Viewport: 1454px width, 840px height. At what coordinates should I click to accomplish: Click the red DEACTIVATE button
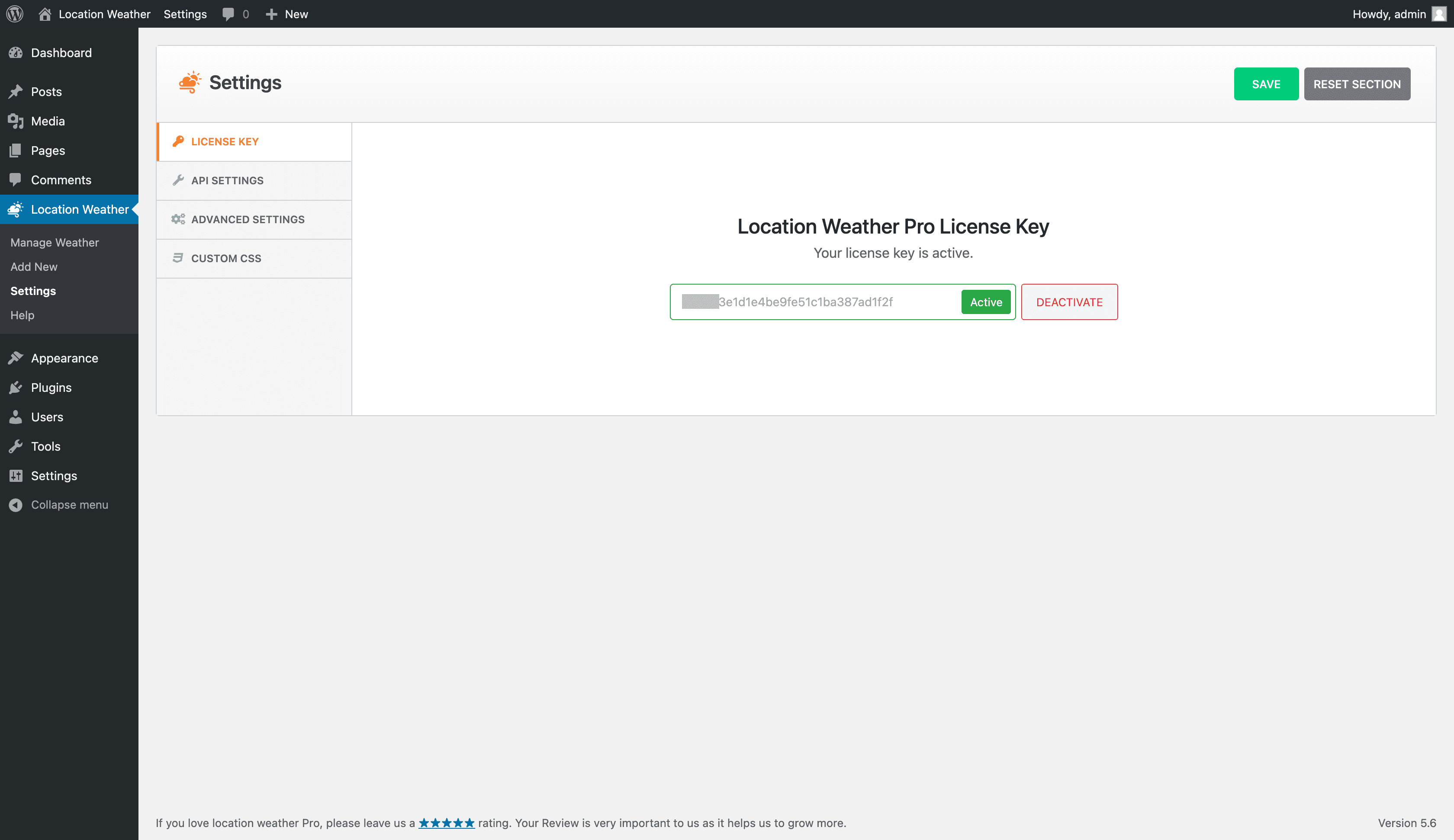(x=1069, y=302)
